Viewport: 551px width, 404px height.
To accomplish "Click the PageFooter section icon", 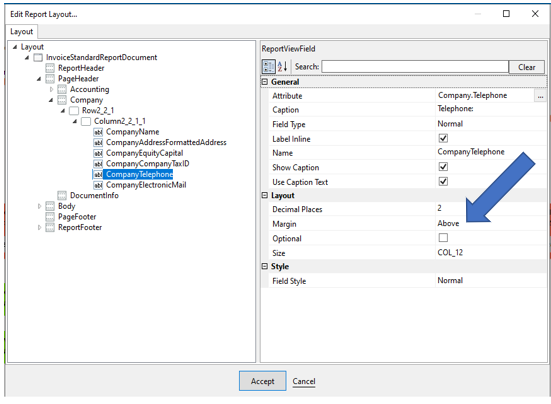I will click(x=50, y=217).
